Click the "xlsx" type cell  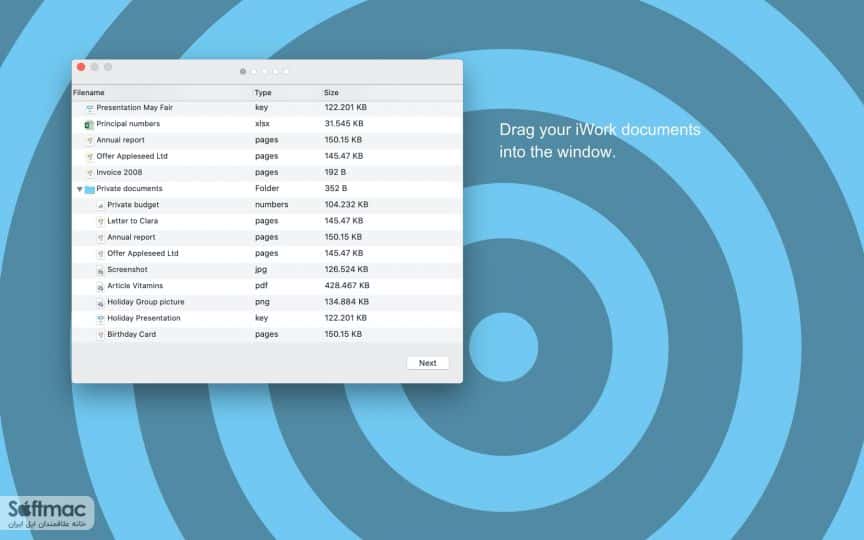click(262, 123)
